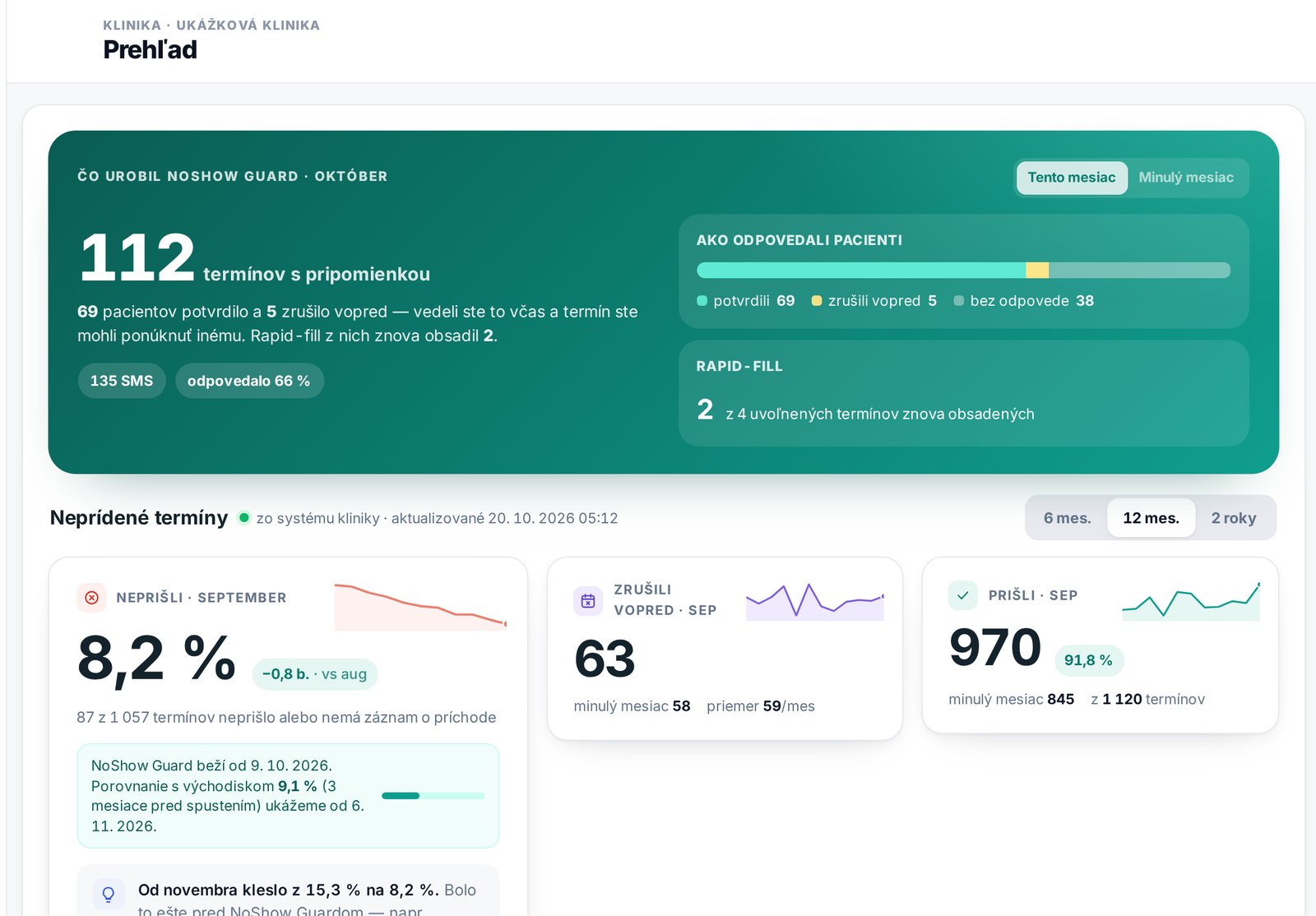Viewport: 1316px width, 916px height.
Task: Click the odpovedalo 66 % pill
Action: [x=249, y=381]
